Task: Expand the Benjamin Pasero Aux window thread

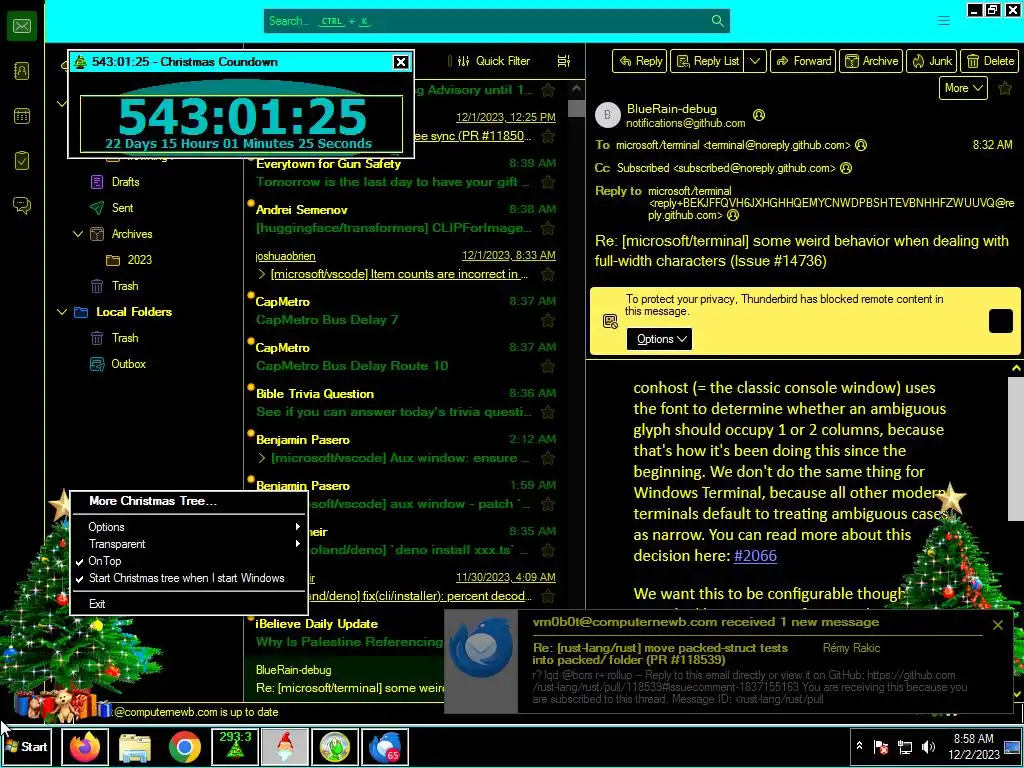Action: [262, 458]
